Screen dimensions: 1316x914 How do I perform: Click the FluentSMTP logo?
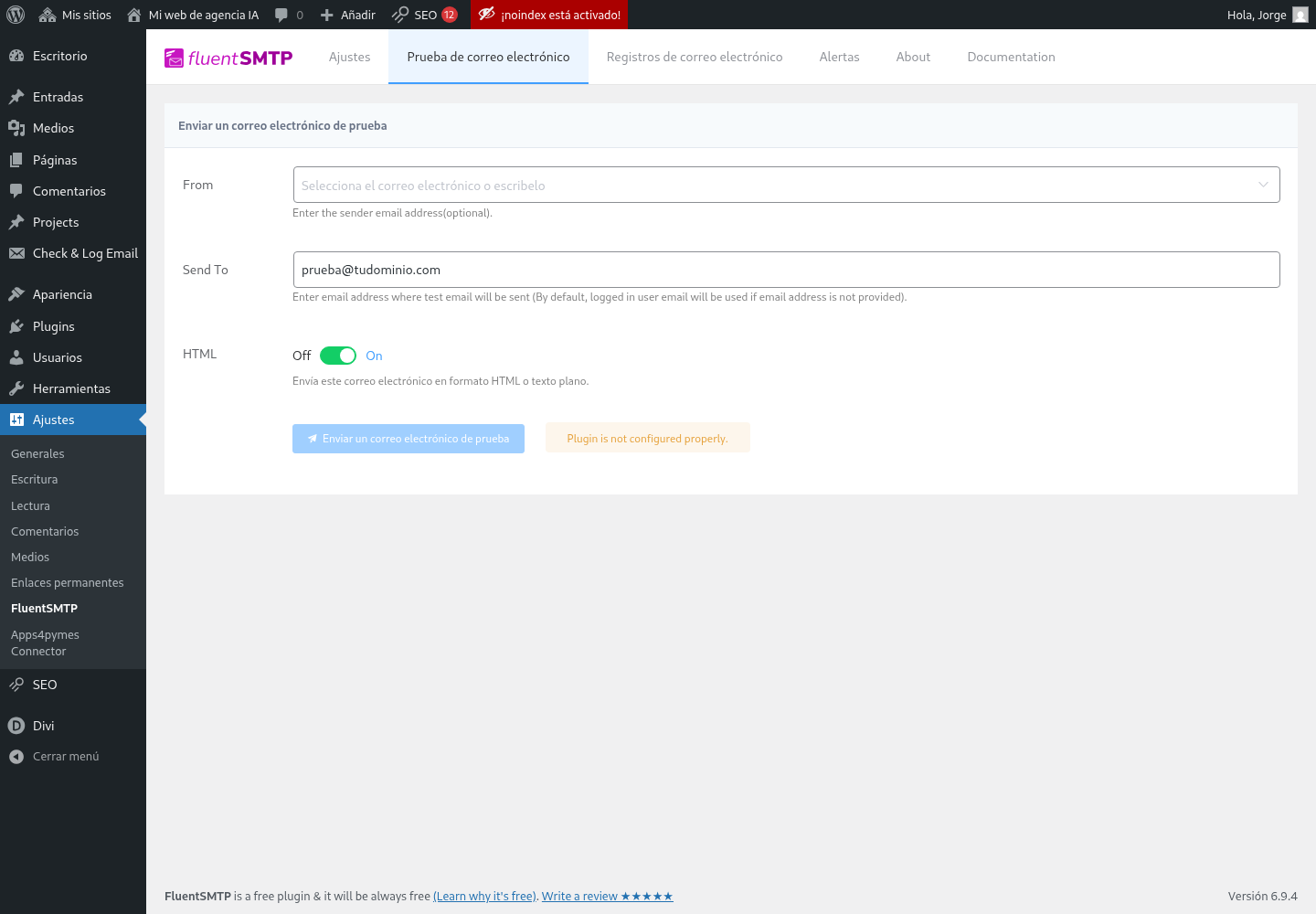[x=228, y=58]
